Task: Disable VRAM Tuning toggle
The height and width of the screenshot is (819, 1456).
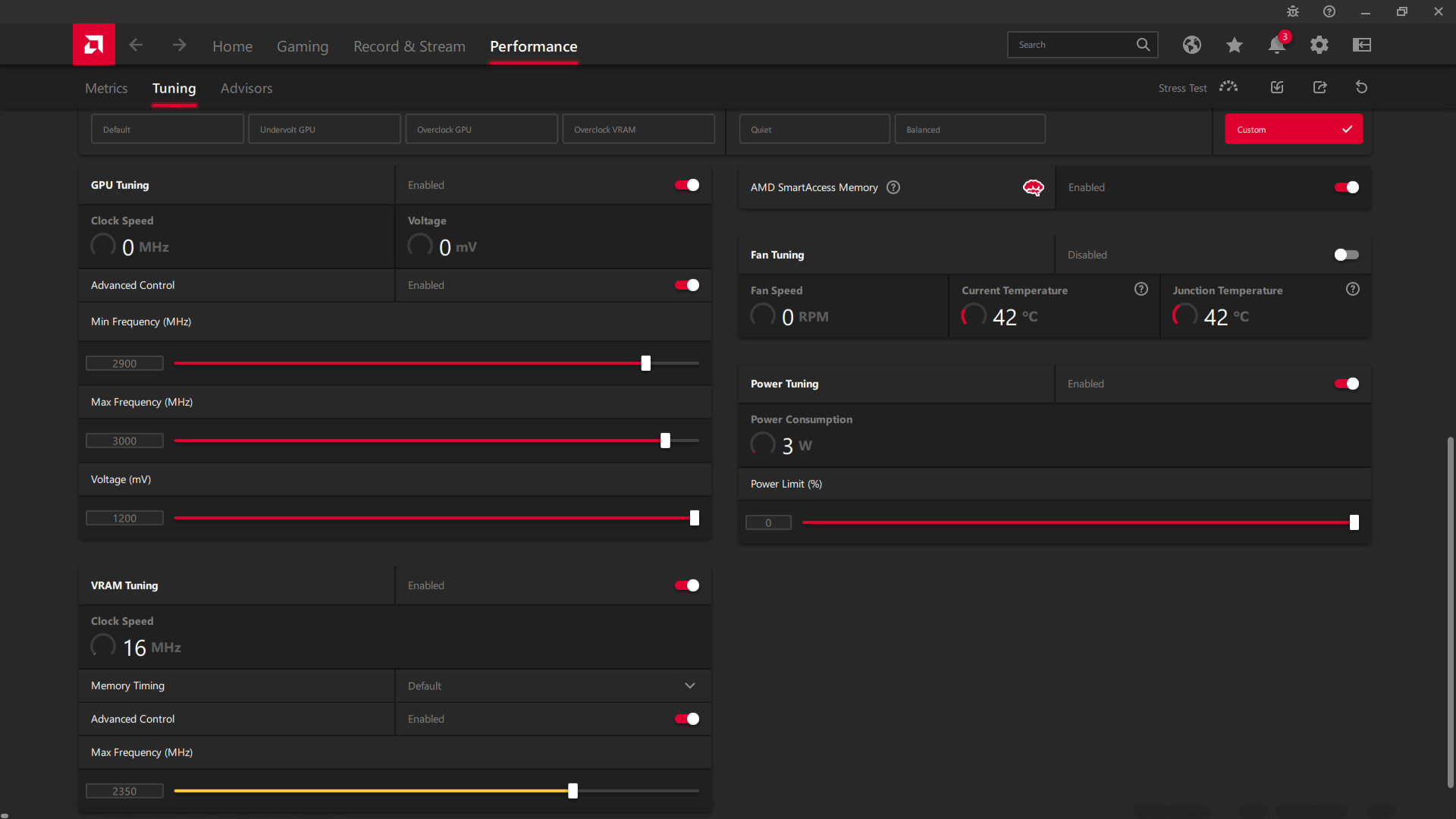Action: tap(687, 585)
